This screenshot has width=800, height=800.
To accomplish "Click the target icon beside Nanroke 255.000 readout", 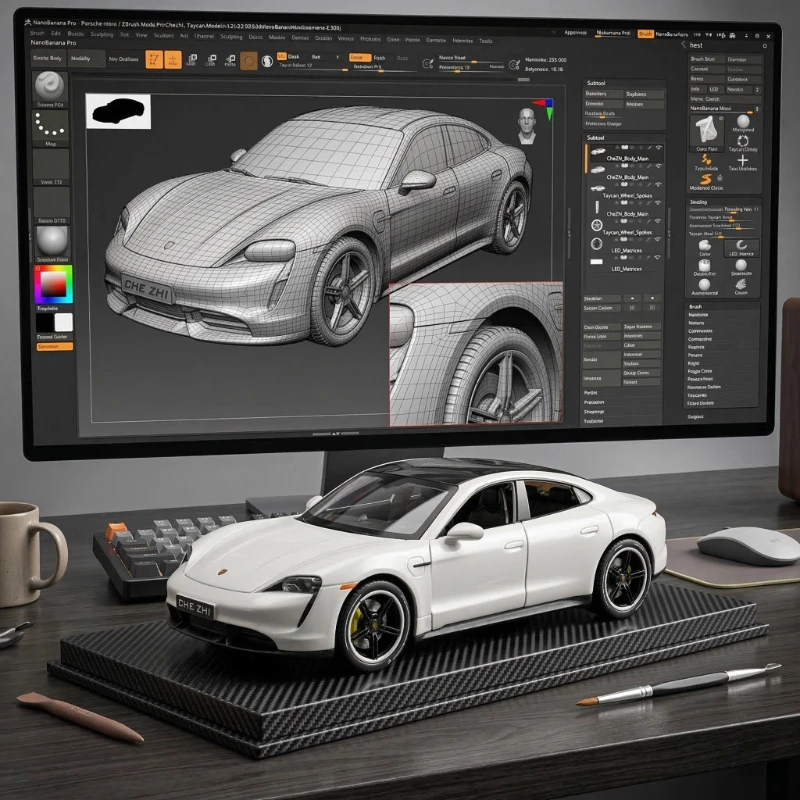I will [514, 64].
